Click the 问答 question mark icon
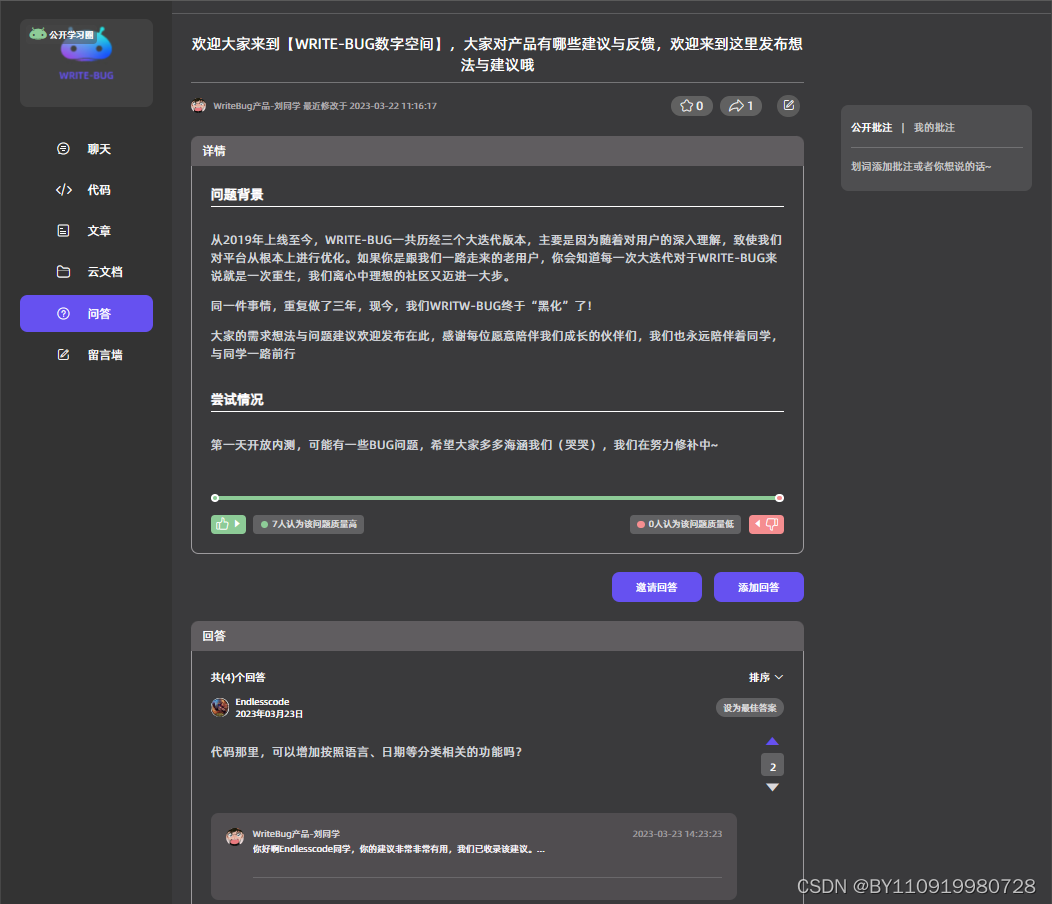 click(63, 313)
